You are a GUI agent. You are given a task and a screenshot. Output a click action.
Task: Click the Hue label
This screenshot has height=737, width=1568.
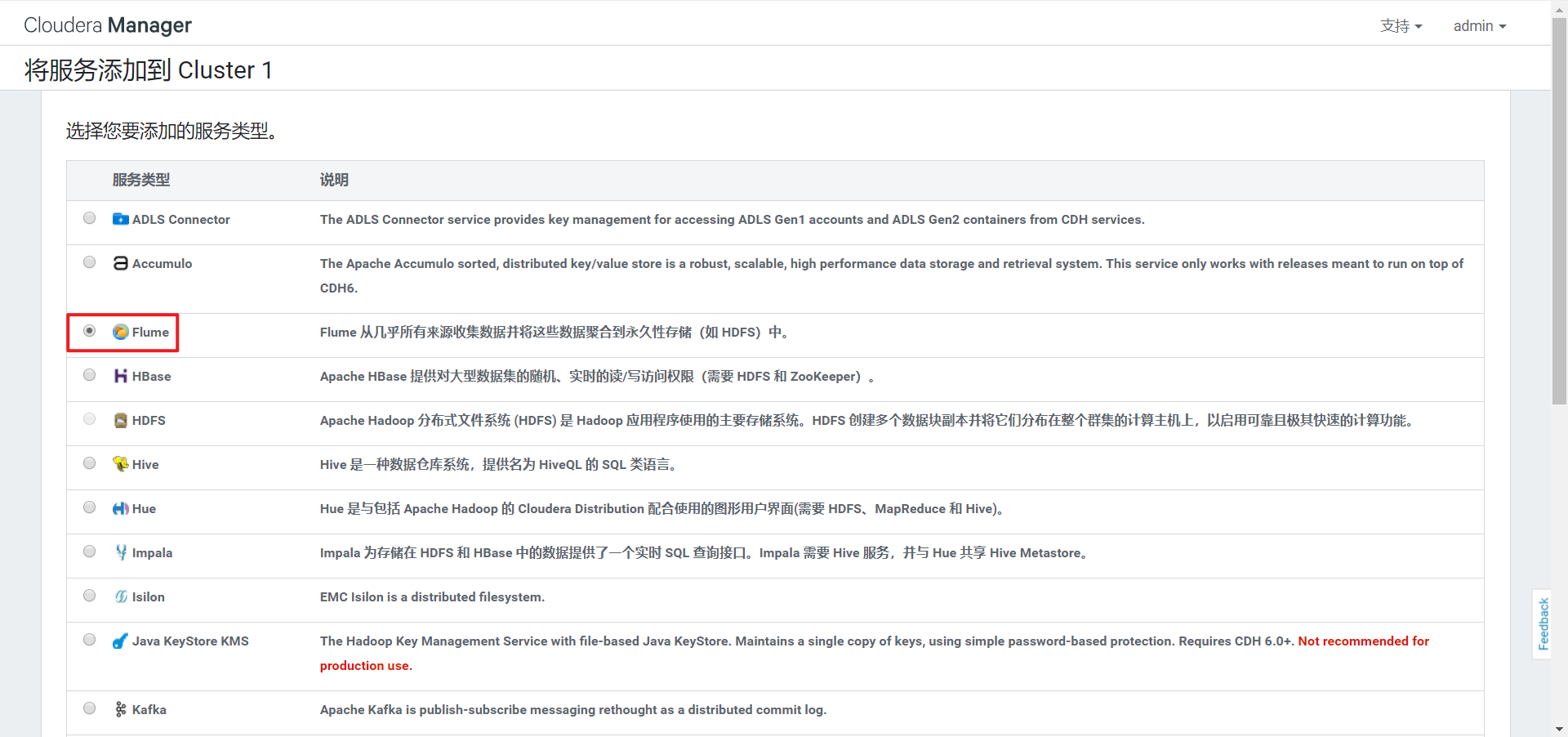[x=144, y=508]
